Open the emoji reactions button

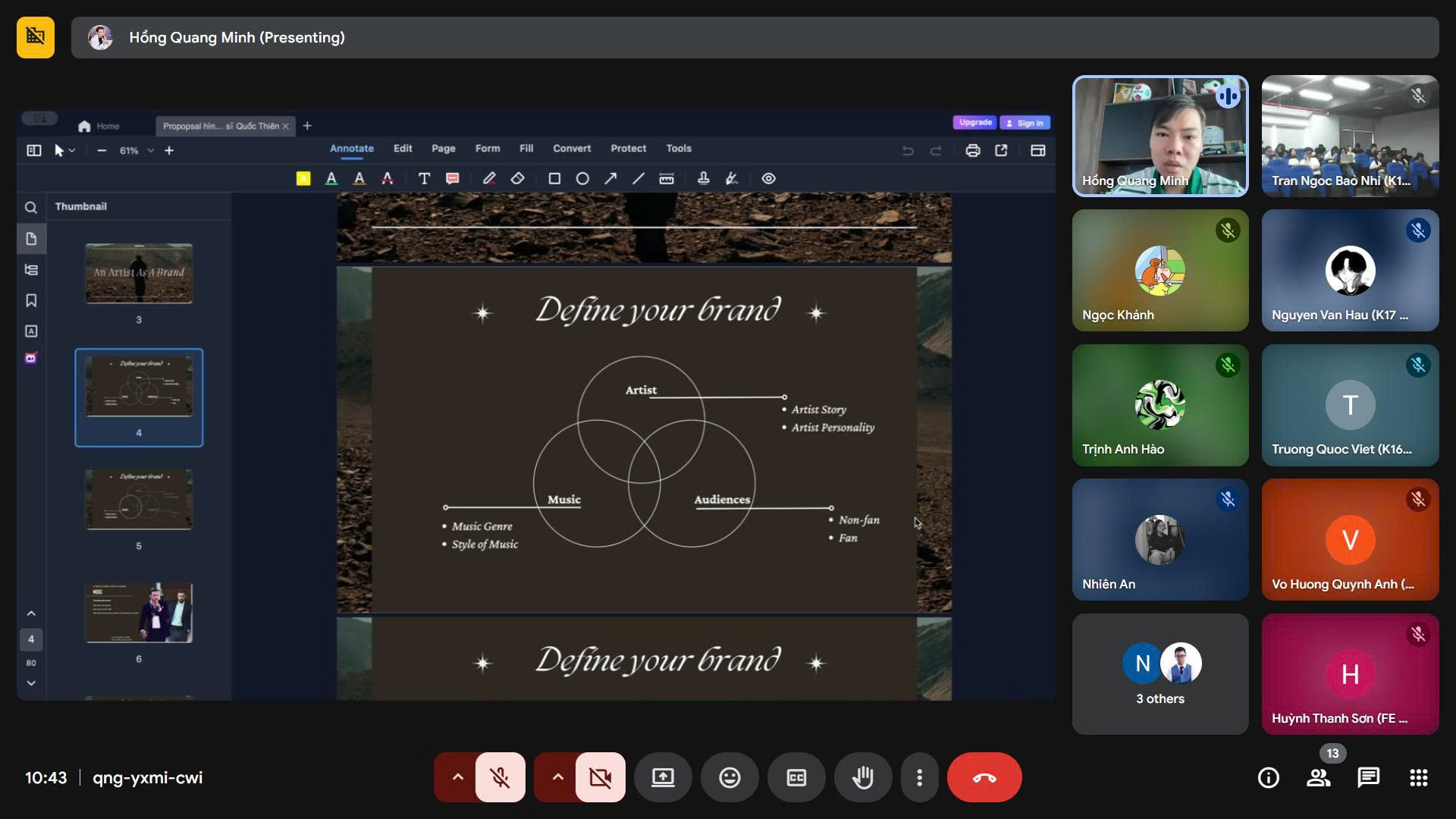[x=730, y=777]
